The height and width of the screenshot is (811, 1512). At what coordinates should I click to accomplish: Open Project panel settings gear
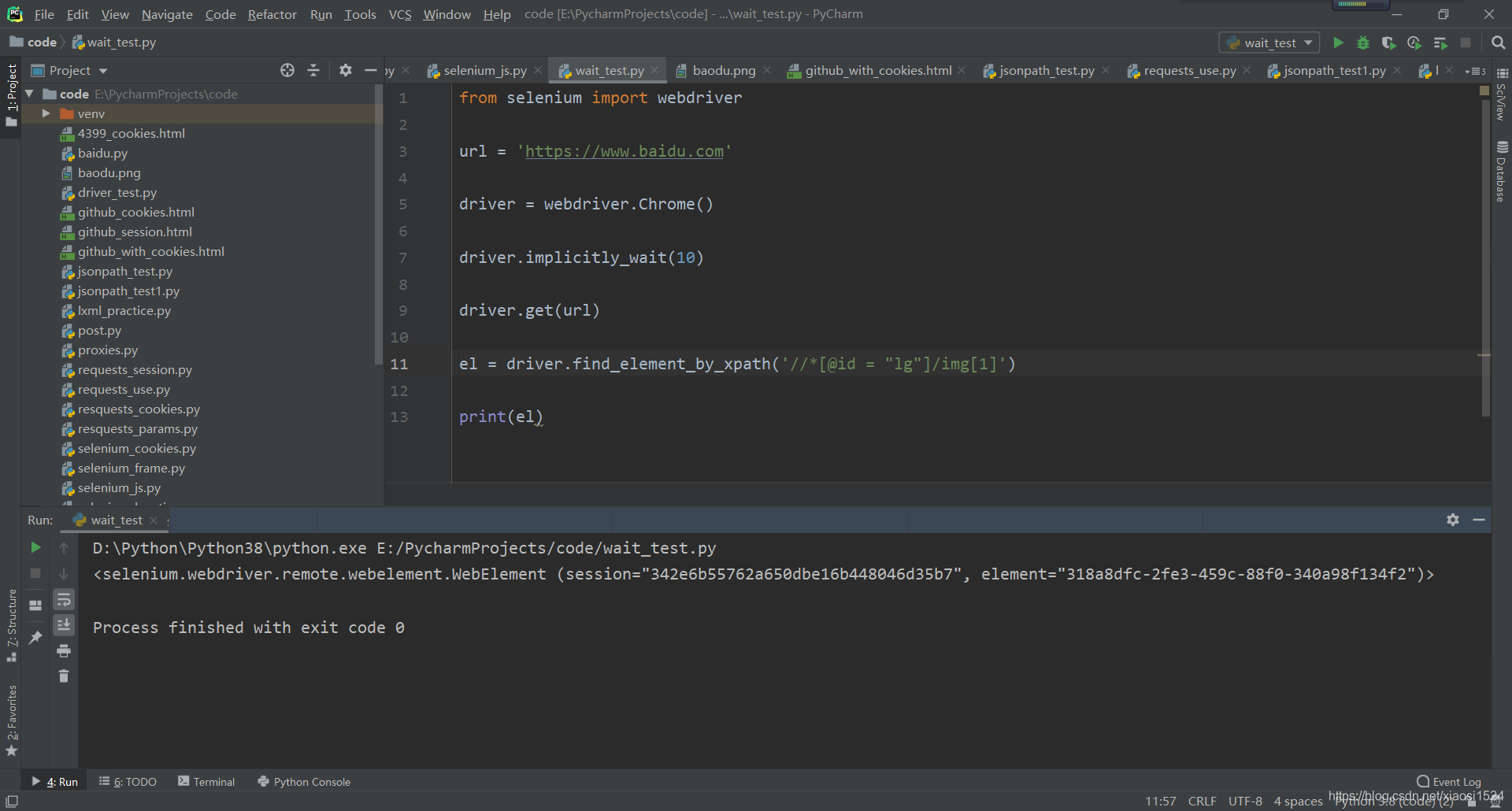click(346, 70)
